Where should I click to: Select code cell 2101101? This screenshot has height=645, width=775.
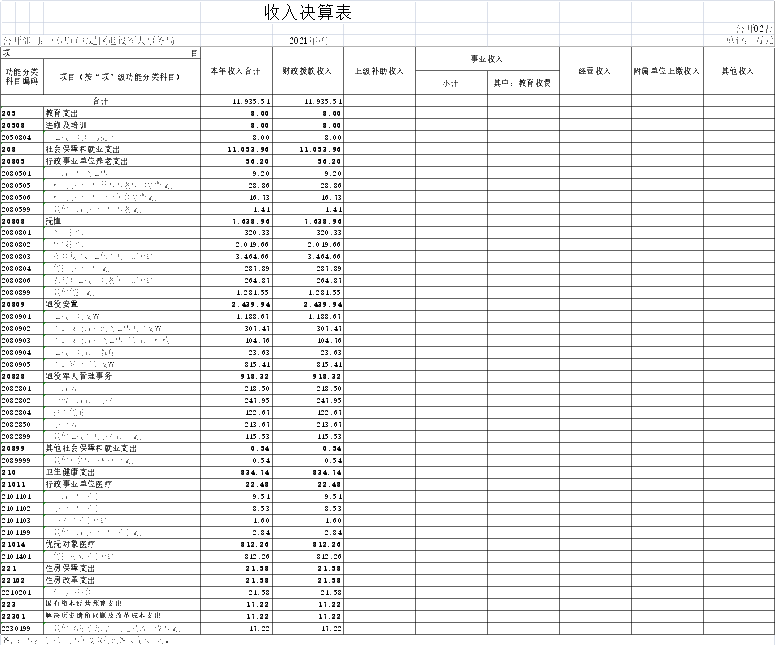click(22, 496)
